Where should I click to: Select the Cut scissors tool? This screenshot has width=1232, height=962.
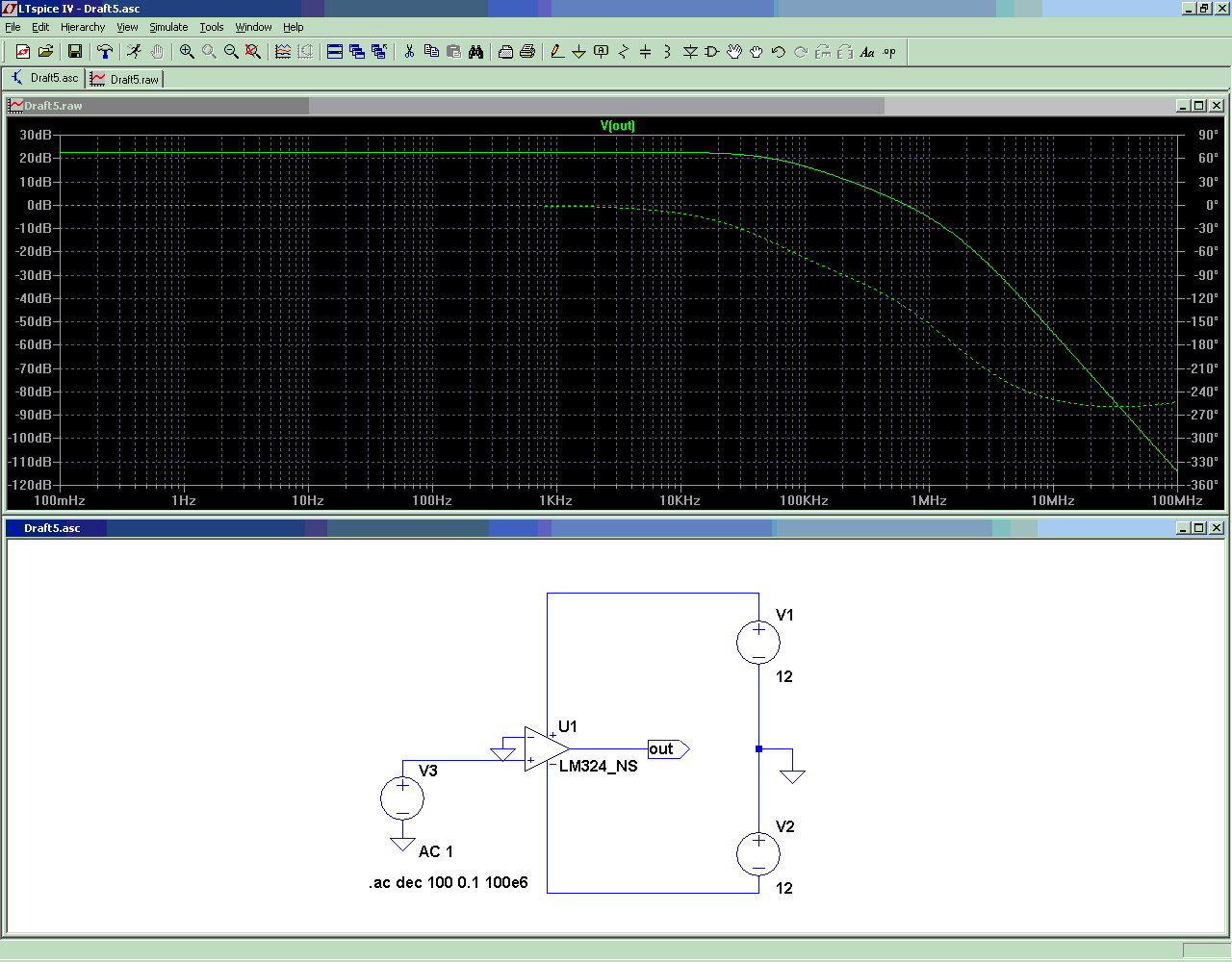click(x=409, y=52)
